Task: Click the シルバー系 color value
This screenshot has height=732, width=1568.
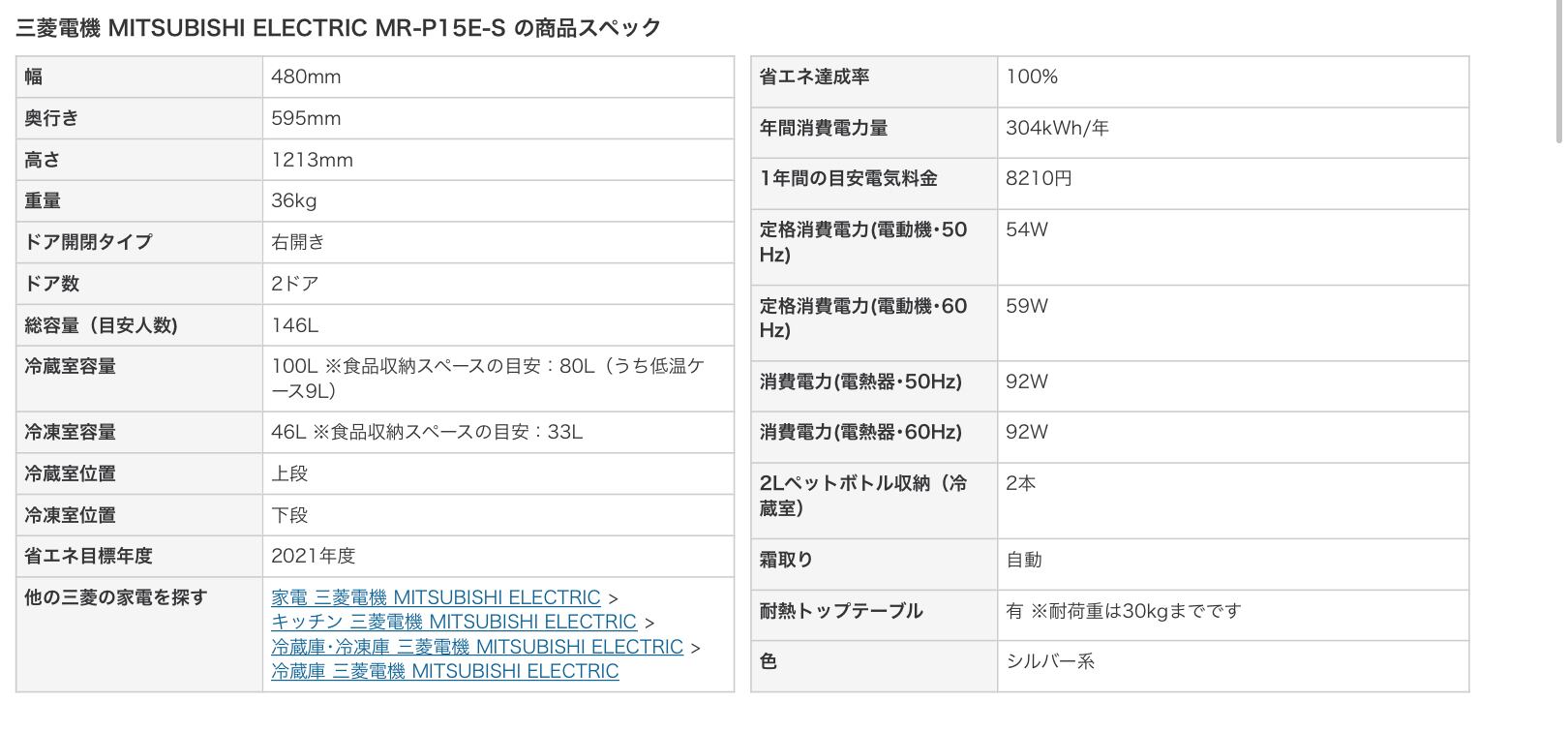Action: pos(1050,661)
